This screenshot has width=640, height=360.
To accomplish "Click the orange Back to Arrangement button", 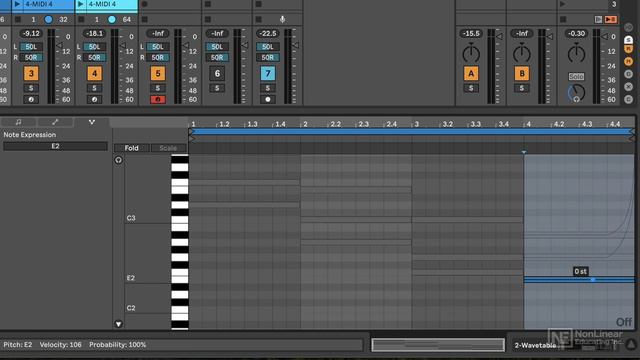I will [x=611, y=19].
